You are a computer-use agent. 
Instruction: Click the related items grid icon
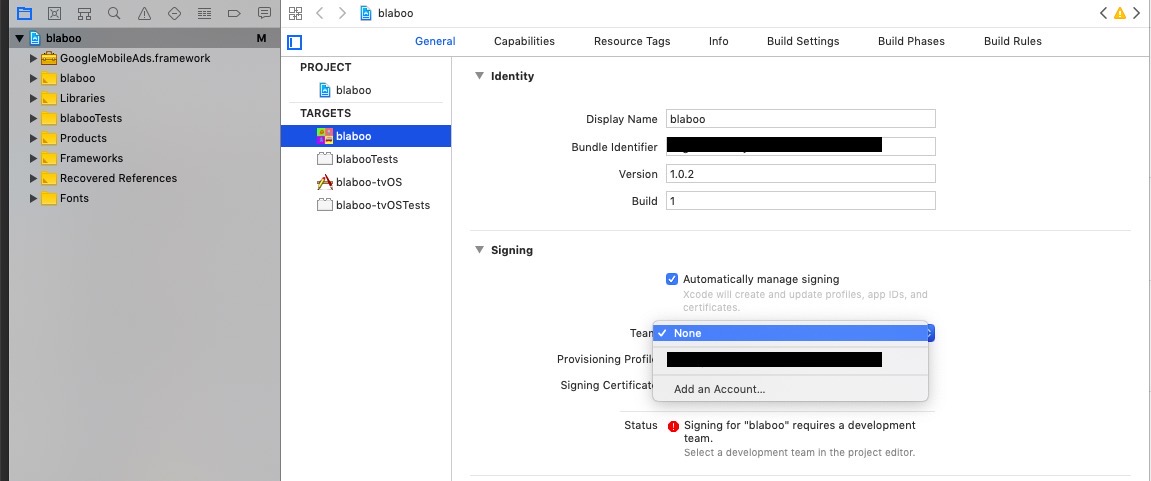coord(295,13)
